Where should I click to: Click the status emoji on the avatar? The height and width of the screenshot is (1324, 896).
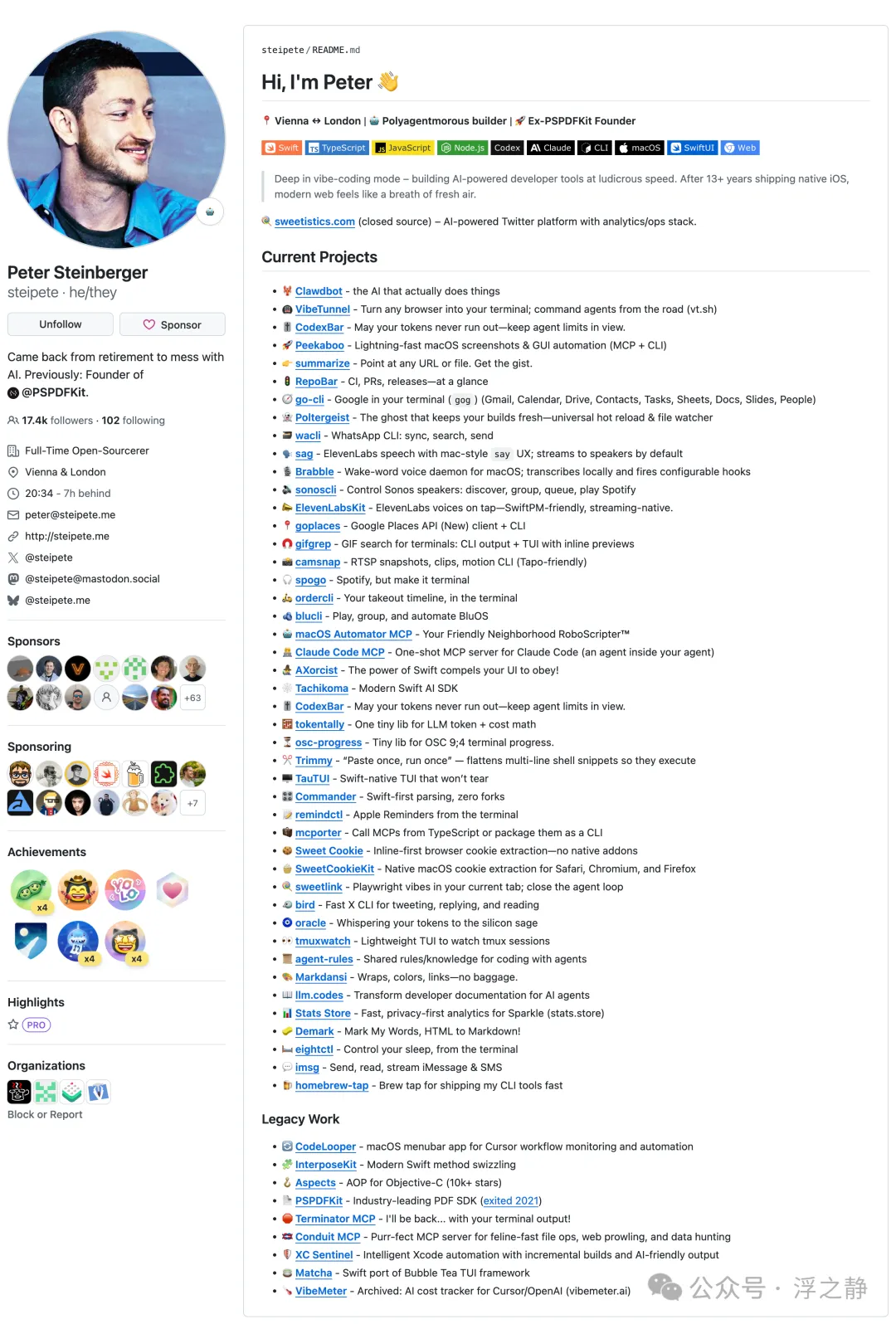(210, 212)
